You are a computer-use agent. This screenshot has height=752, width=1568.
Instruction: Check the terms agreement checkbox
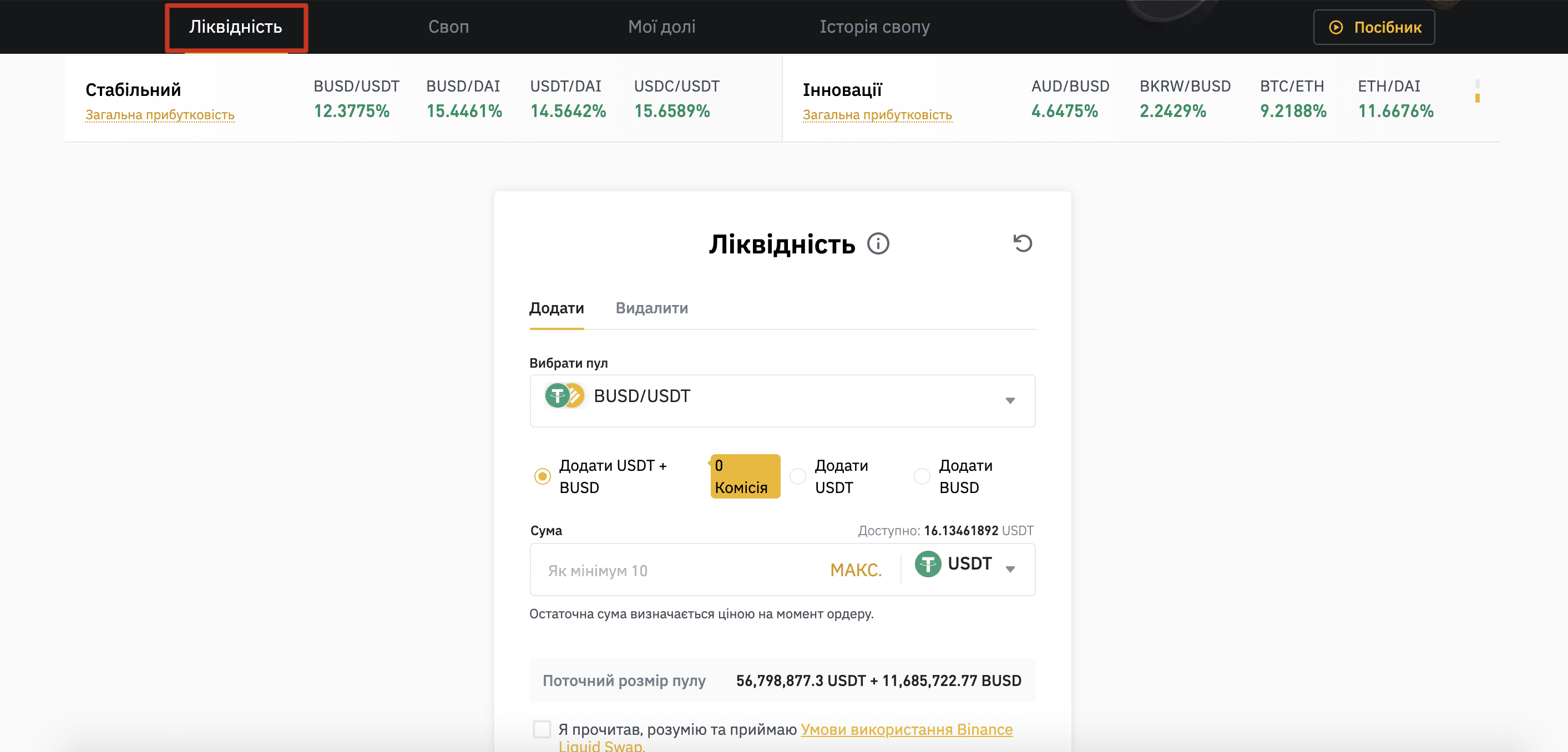point(542,729)
